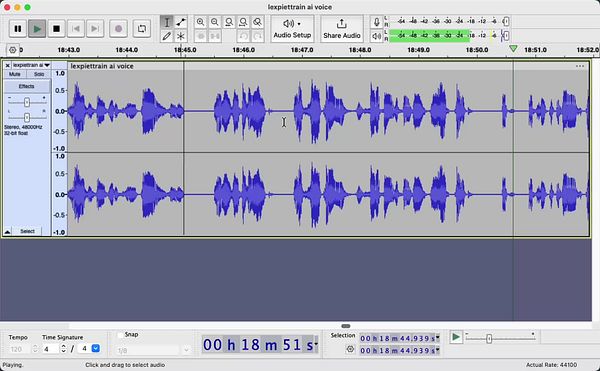Click the Undo icon
The width and height of the screenshot is (600, 371).
tap(243, 36)
